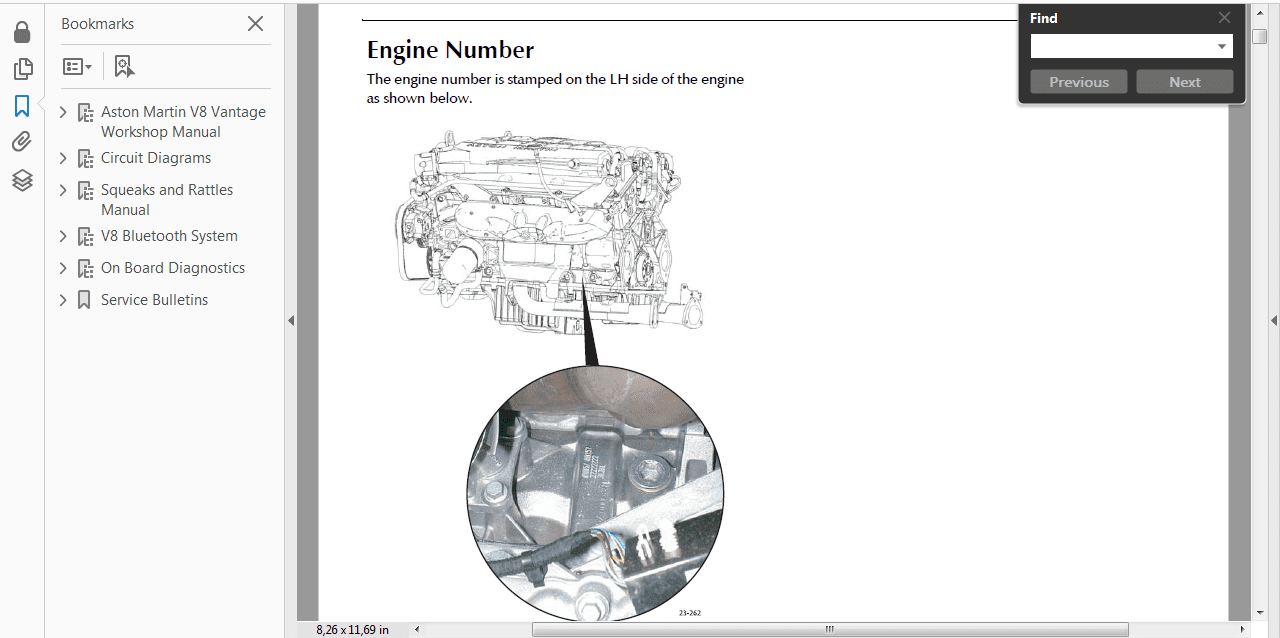Click the Circuit Diagrams bookmark icon
Image resolution: width=1280 pixels, height=638 pixels.
pyautogui.click(x=85, y=159)
